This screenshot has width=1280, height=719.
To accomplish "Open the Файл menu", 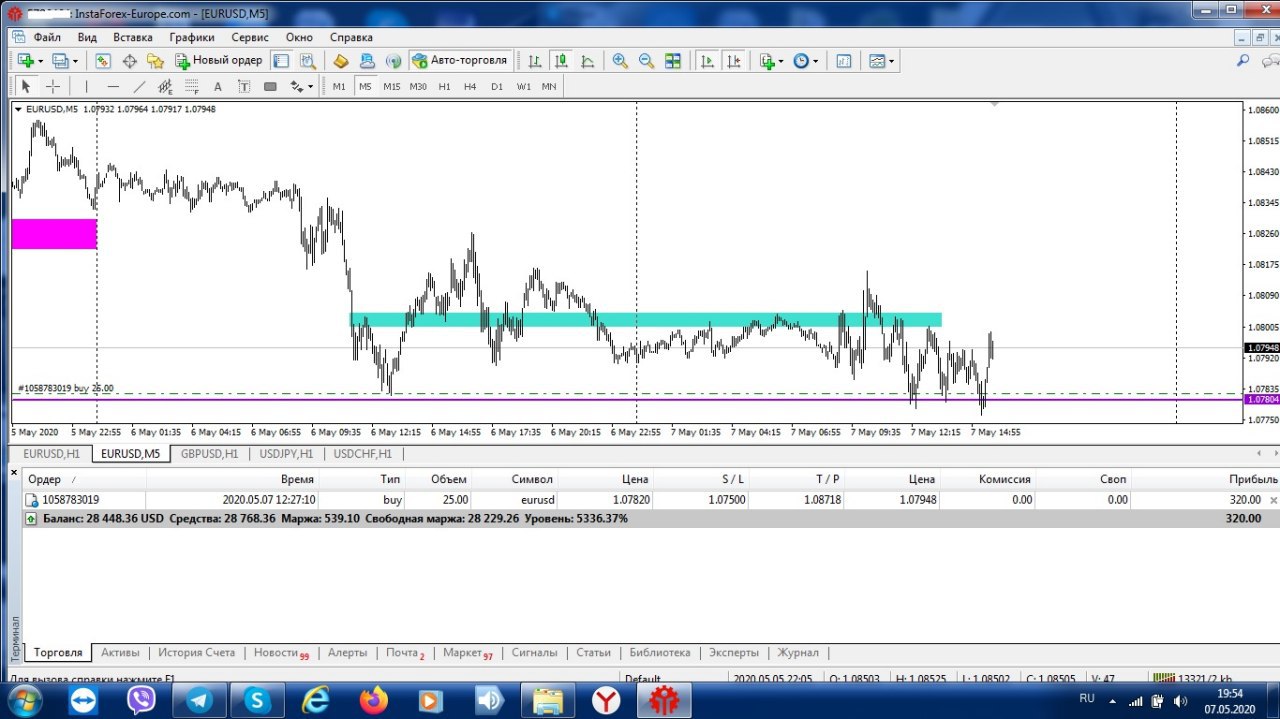I will tap(47, 37).
